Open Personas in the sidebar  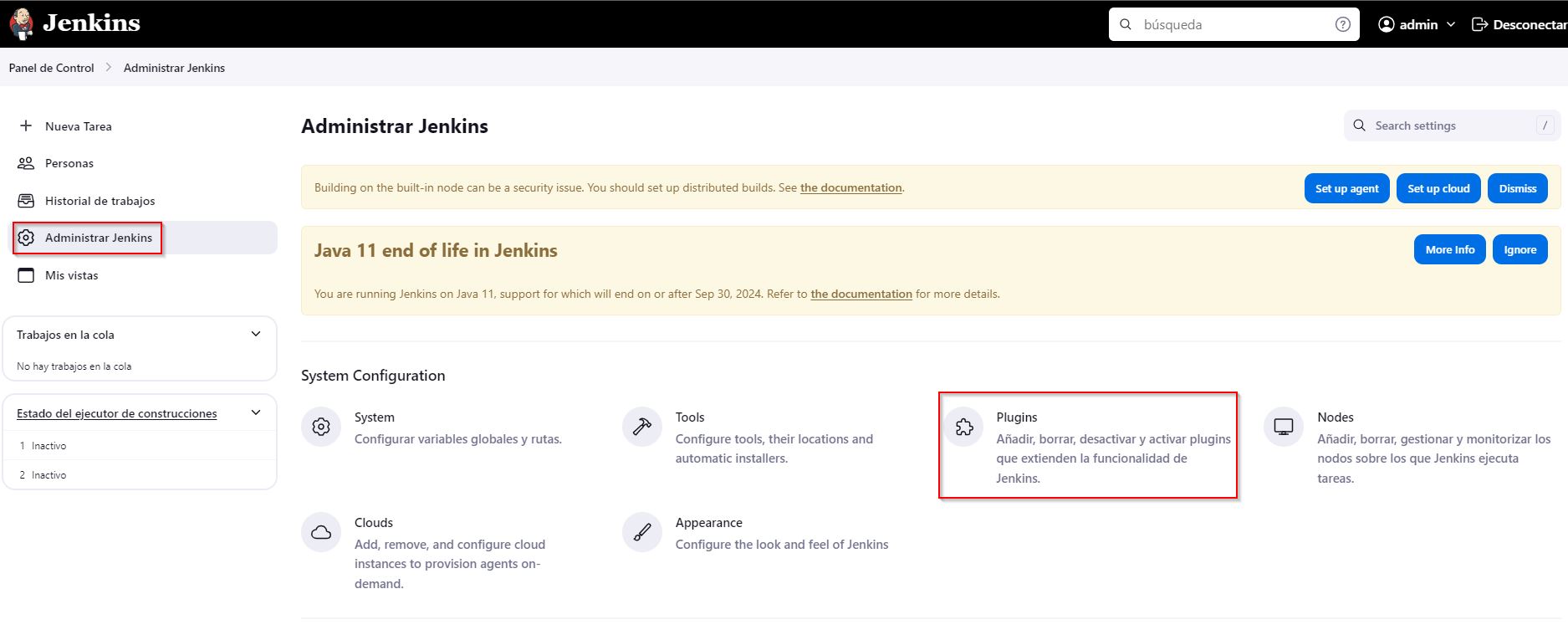point(69,163)
